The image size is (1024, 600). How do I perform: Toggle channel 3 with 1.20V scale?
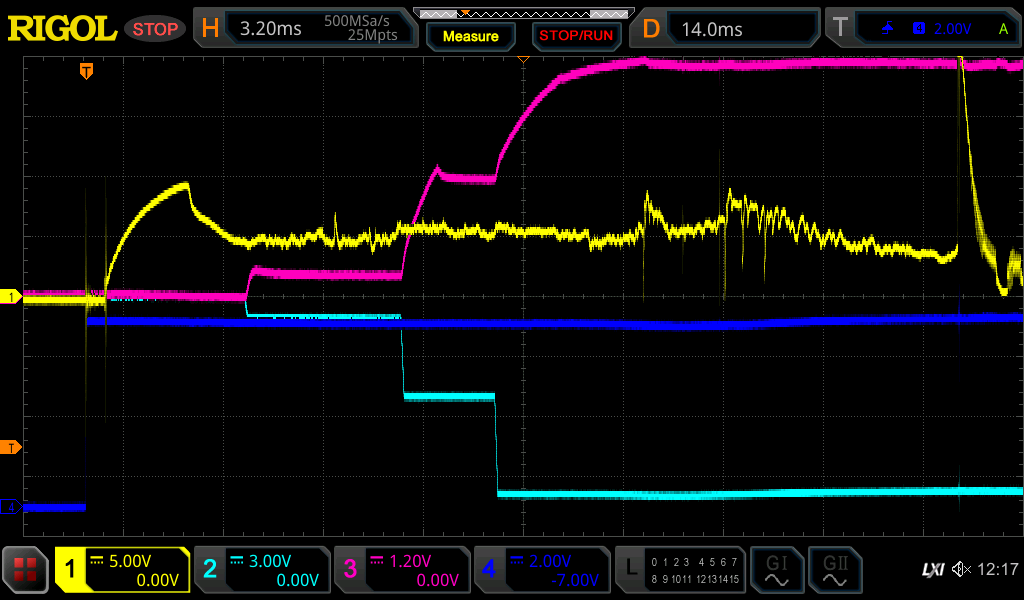point(401,570)
